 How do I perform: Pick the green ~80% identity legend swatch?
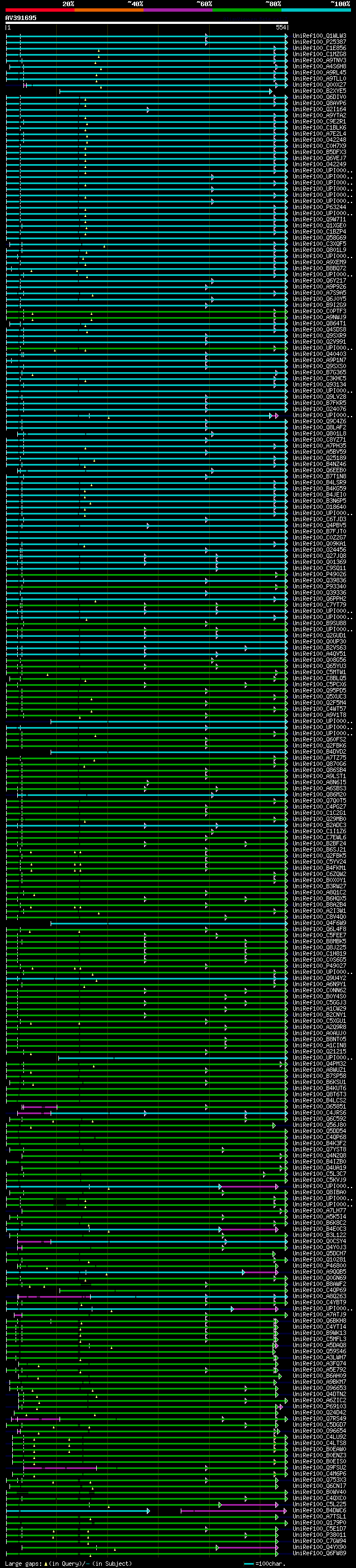247,10
